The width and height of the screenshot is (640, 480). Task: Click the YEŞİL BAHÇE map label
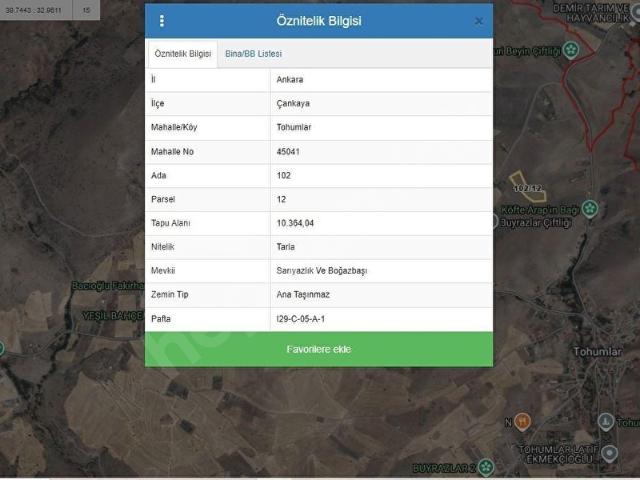(113, 316)
